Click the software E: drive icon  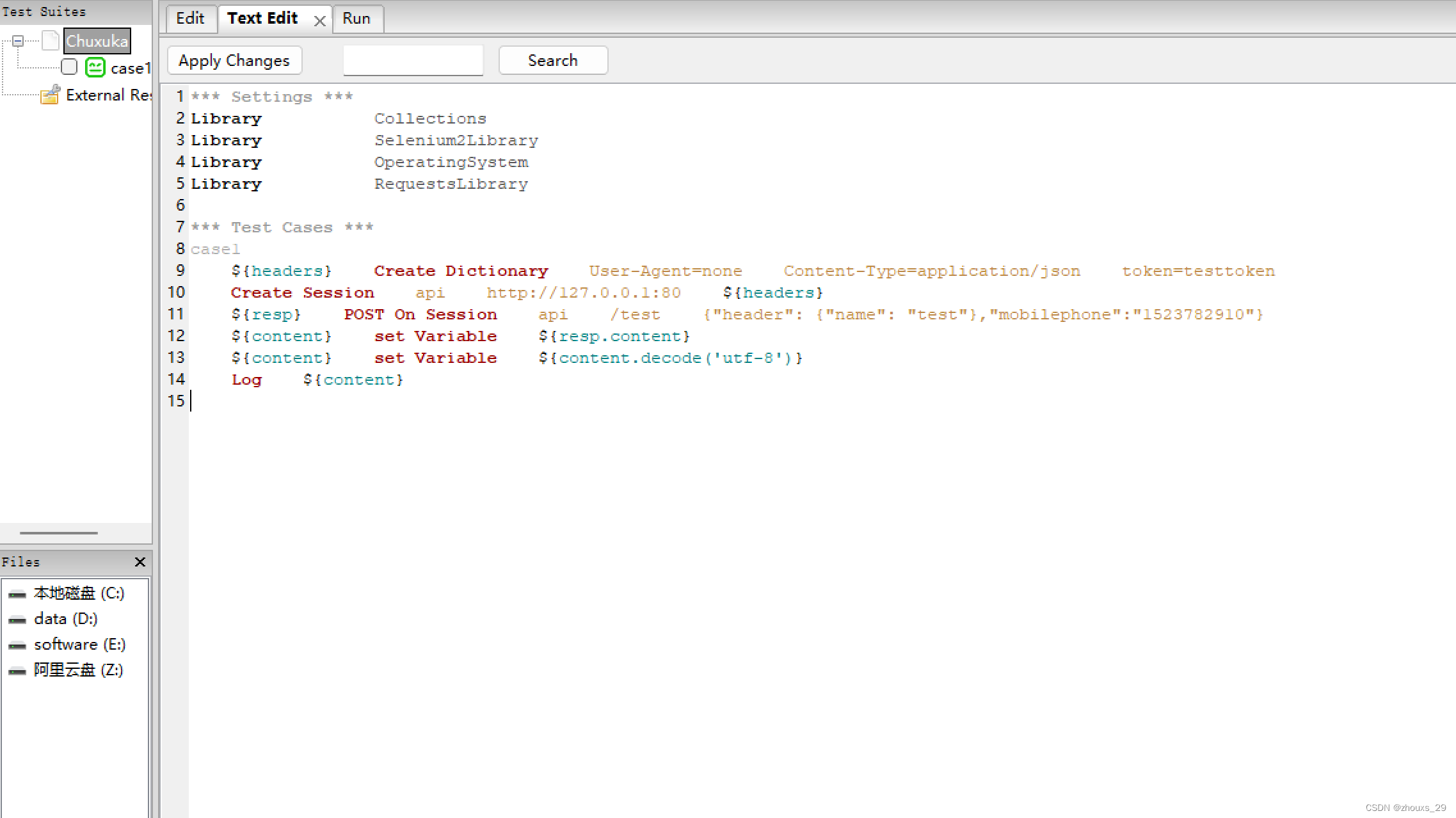tap(17, 645)
